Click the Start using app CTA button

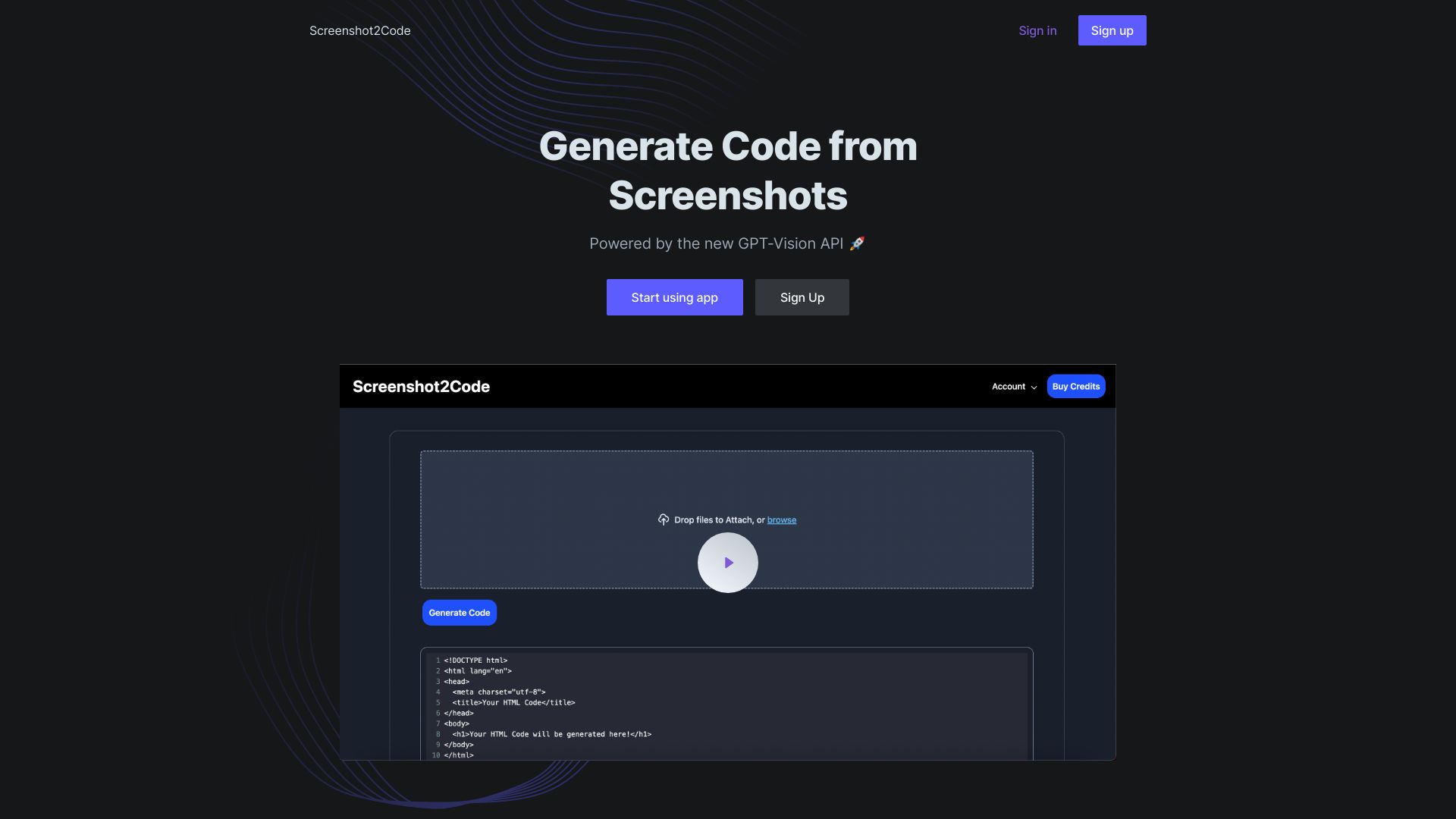(x=674, y=297)
